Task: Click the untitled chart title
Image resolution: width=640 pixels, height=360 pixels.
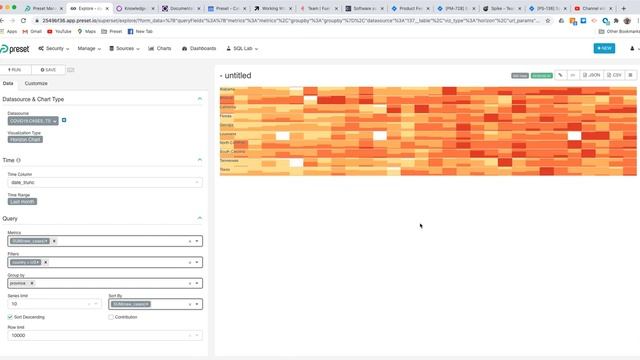Action: (x=238, y=76)
